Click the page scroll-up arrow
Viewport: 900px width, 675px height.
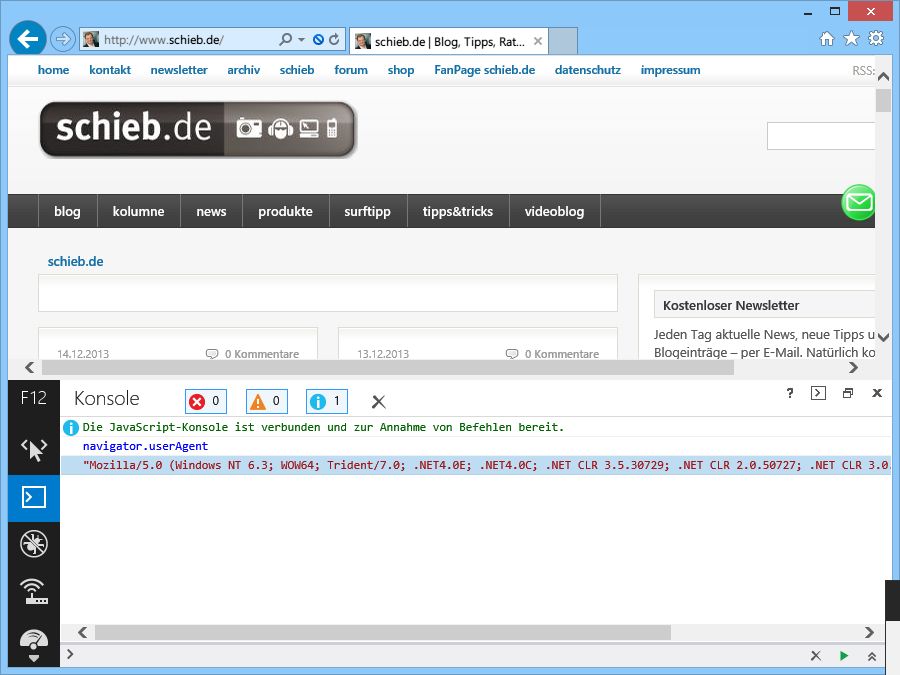tap(883, 76)
